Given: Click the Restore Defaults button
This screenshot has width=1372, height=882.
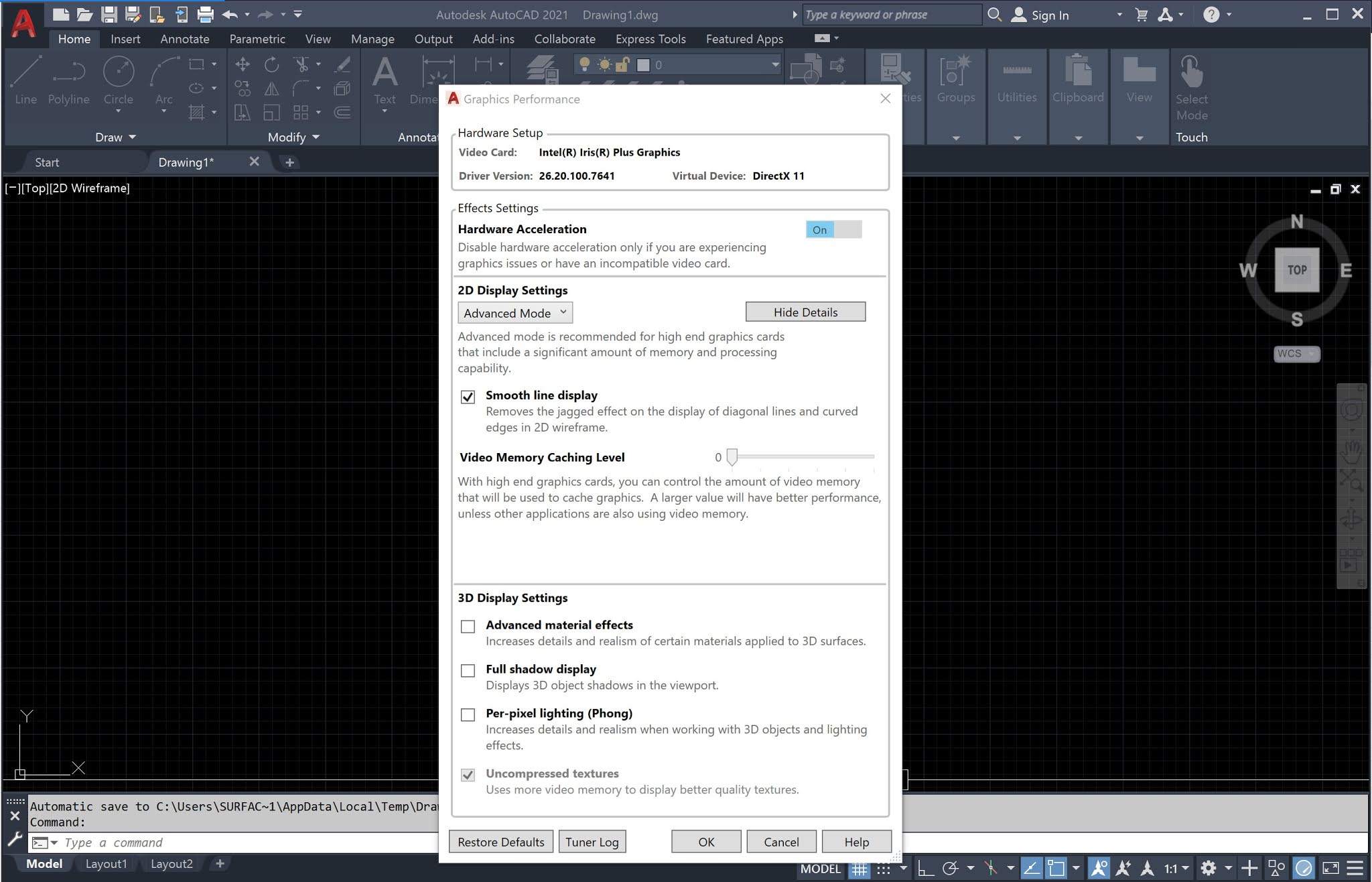Looking at the screenshot, I should click(x=500, y=842).
